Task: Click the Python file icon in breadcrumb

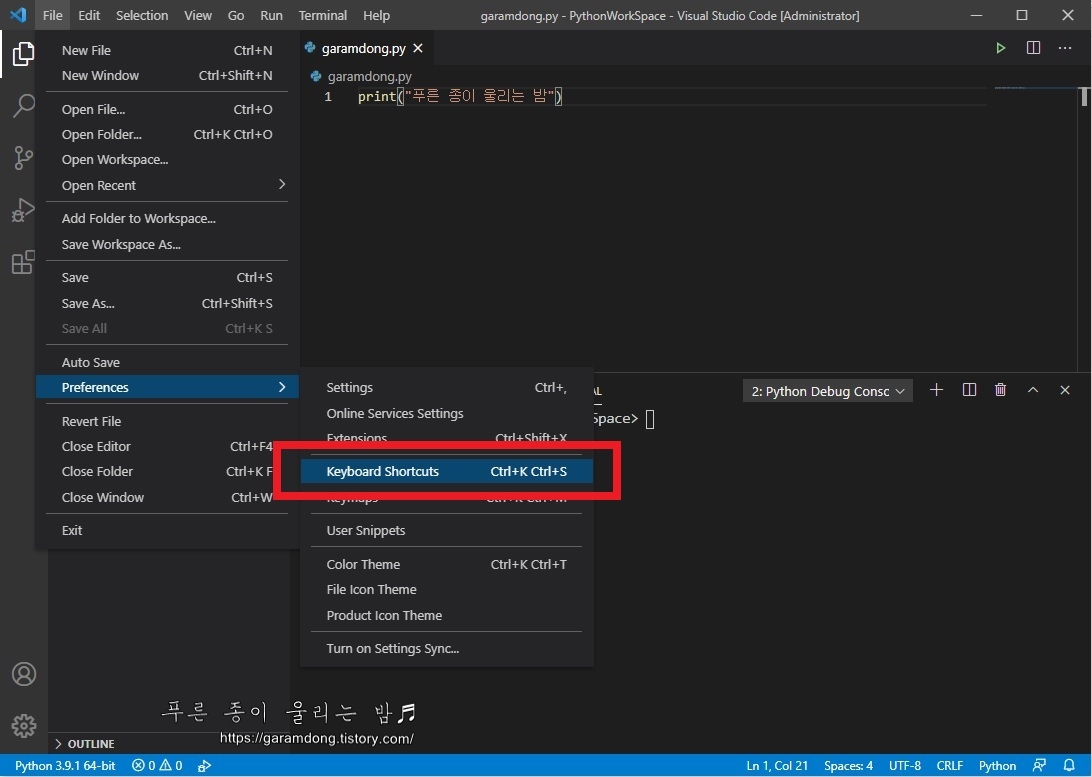Action: tap(316, 77)
